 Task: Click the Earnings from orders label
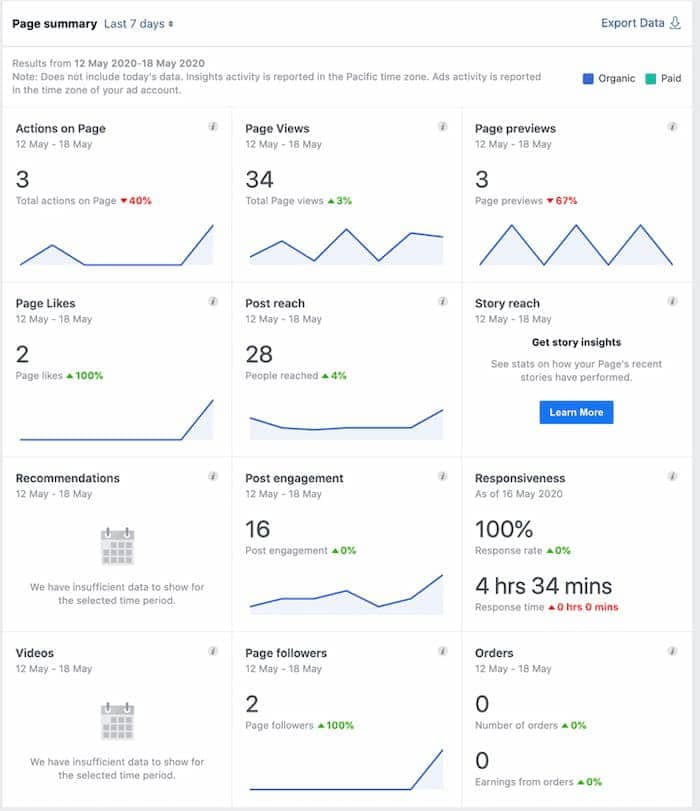[524, 782]
